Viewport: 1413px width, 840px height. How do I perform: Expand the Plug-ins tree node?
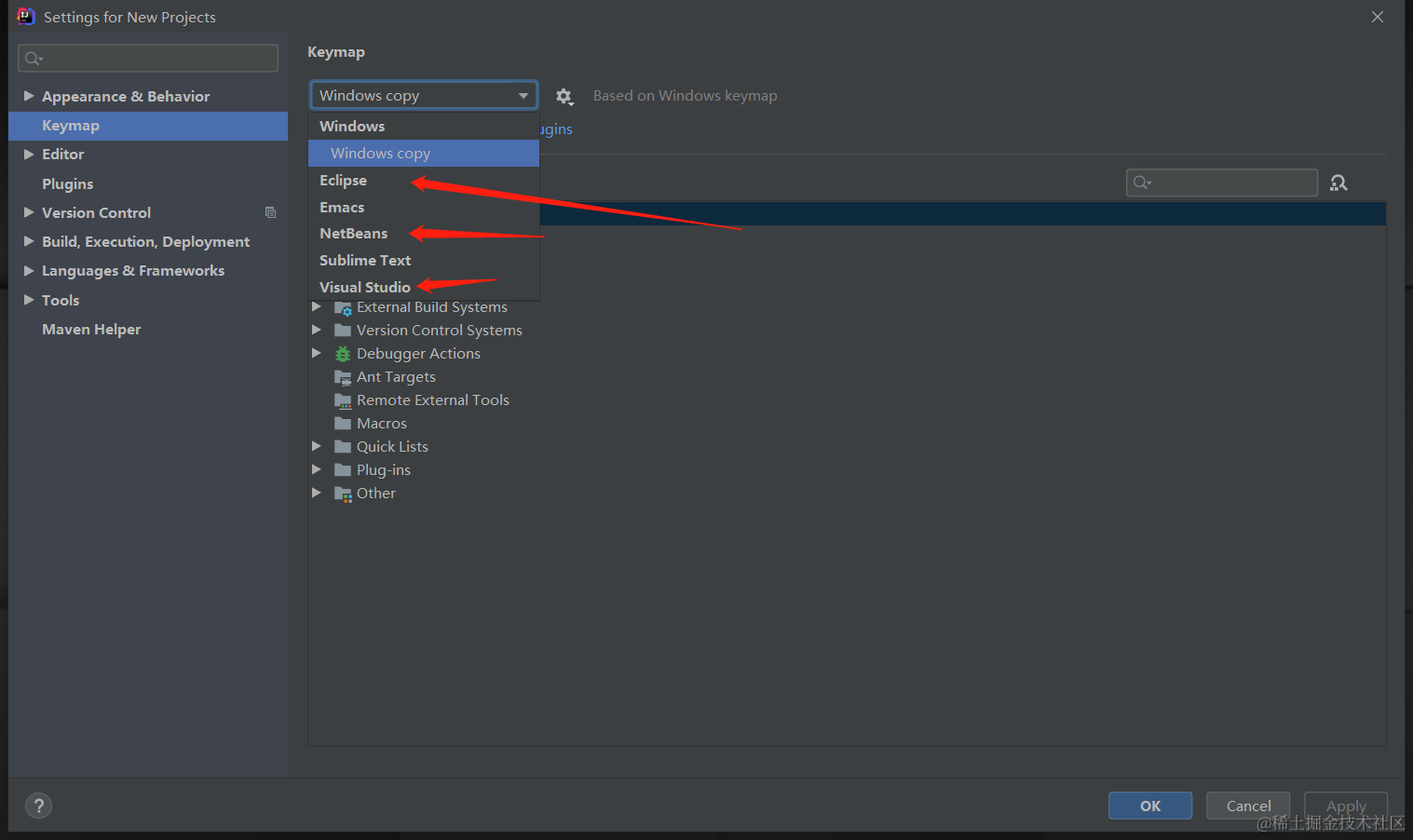tap(317, 469)
